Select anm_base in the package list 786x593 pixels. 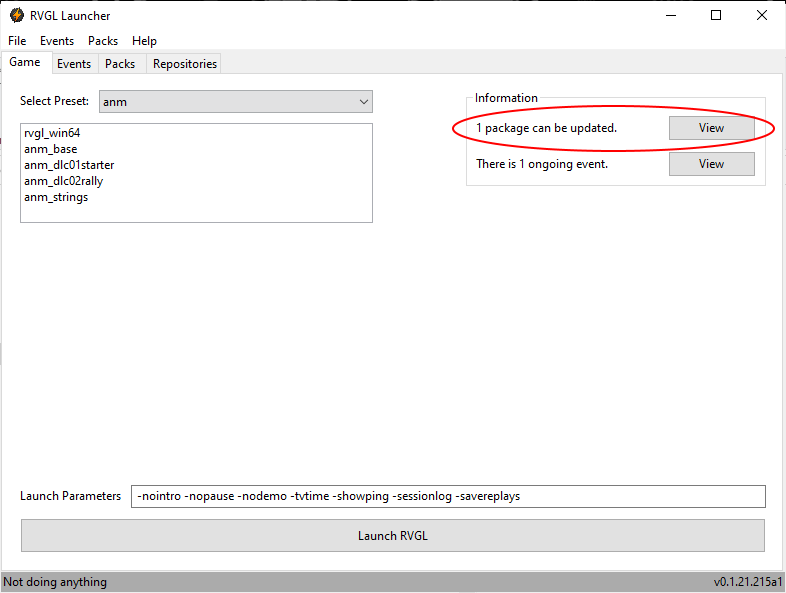click(51, 149)
